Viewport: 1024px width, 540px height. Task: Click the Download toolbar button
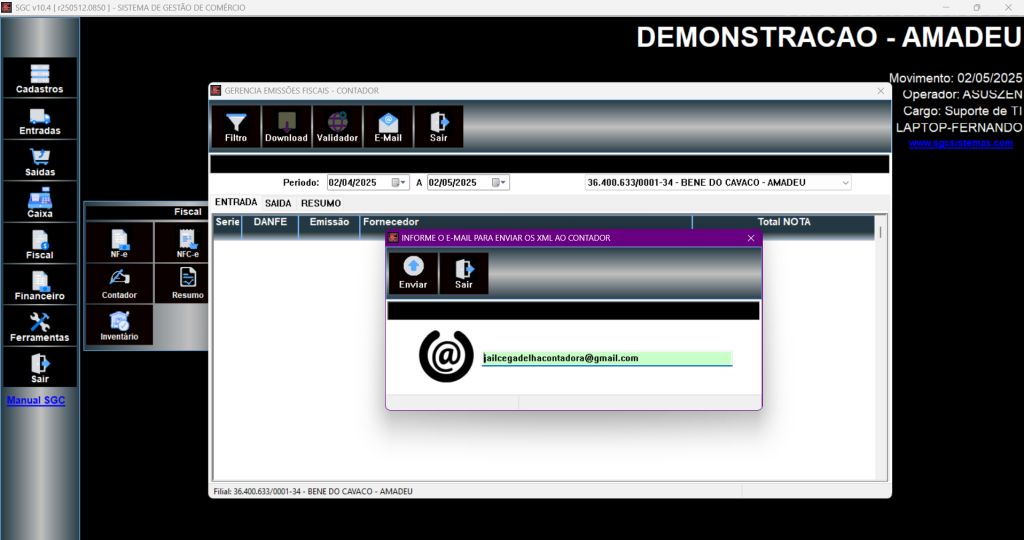pos(286,127)
